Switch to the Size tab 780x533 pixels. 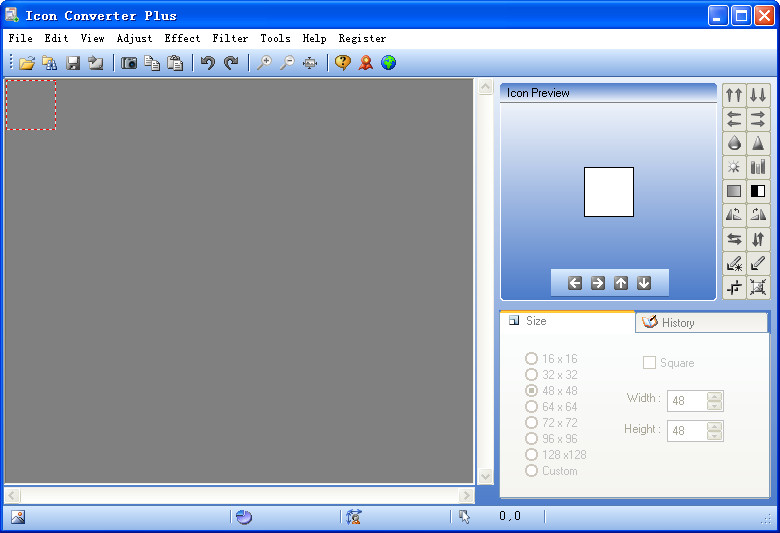[x=567, y=321]
